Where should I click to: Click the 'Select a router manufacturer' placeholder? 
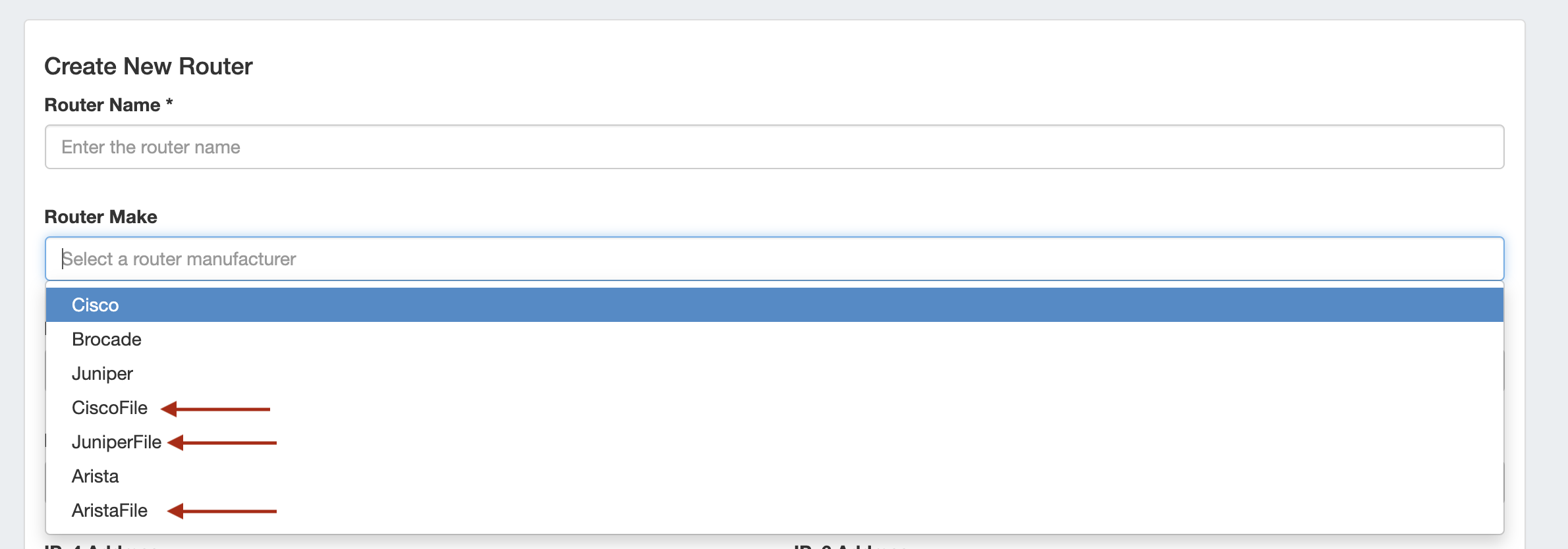(x=179, y=259)
